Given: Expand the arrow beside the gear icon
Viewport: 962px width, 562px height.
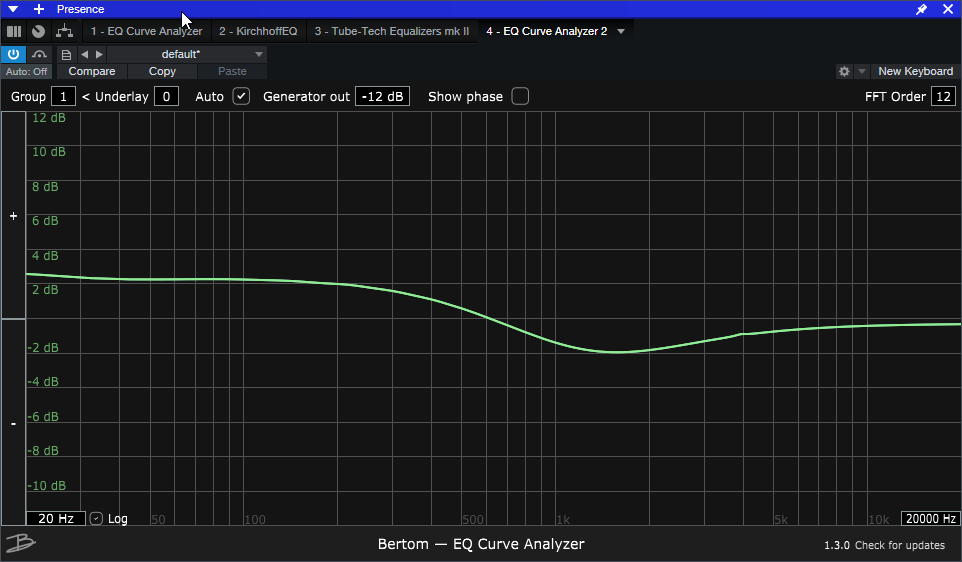Looking at the screenshot, I should point(862,72).
